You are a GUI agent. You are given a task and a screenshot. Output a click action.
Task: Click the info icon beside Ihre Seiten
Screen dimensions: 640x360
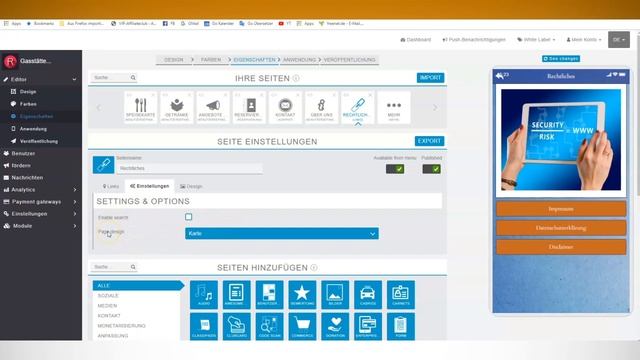296,78
